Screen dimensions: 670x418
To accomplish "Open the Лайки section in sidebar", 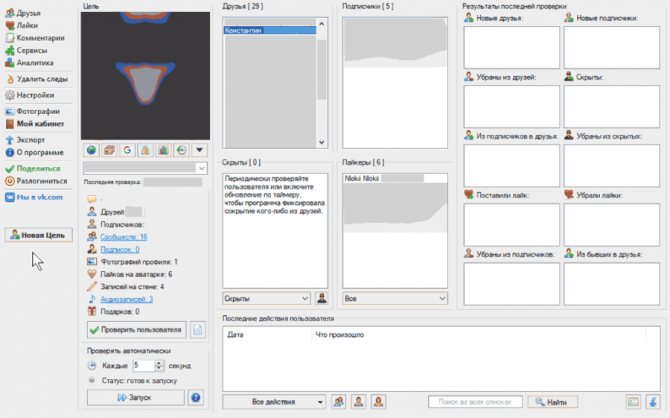I will point(21,25).
